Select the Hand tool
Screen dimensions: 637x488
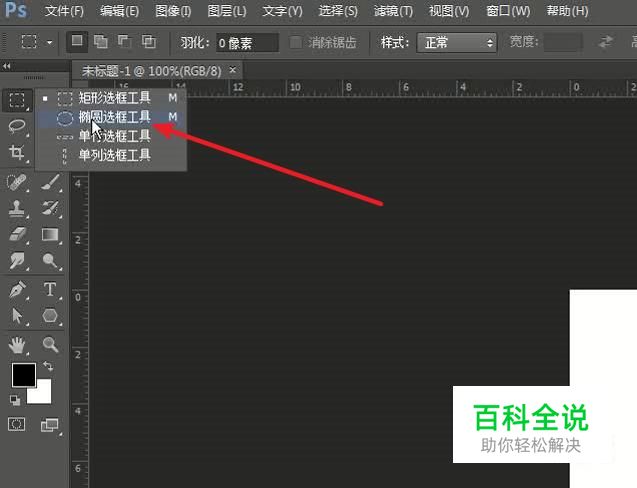(x=17, y=345)
